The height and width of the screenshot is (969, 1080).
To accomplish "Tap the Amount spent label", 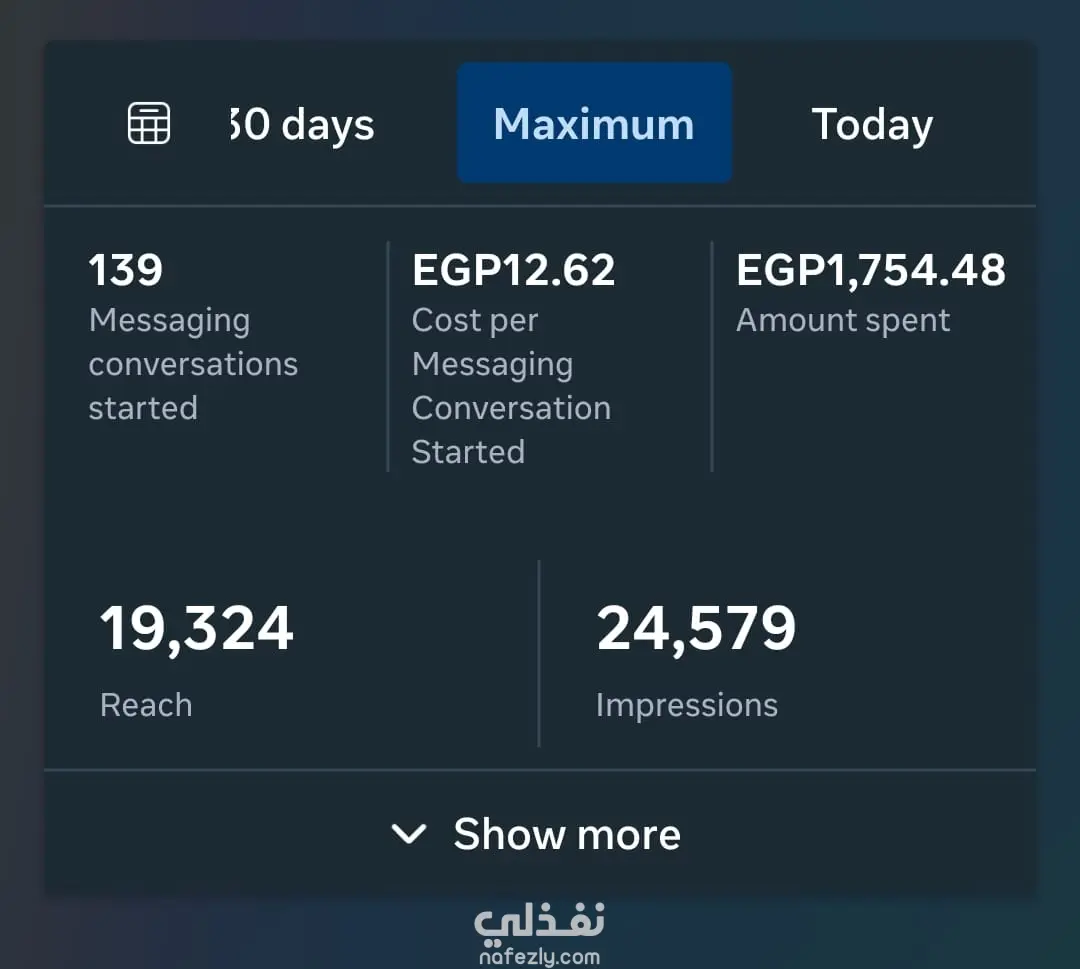I will pyautogui.click(x=843, y=320).
